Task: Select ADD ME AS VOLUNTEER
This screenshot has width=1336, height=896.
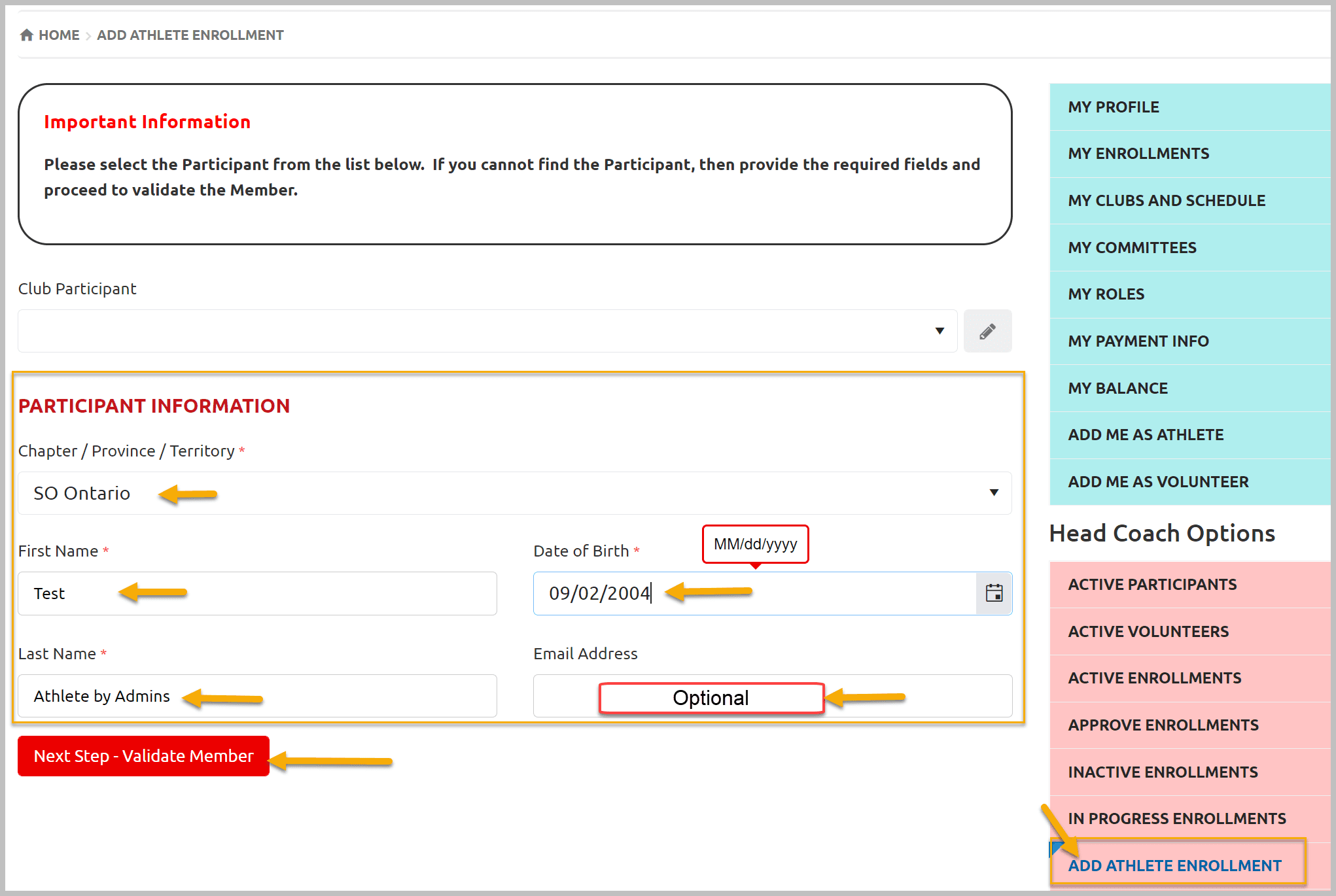Action: click(x=1190, y=482)
